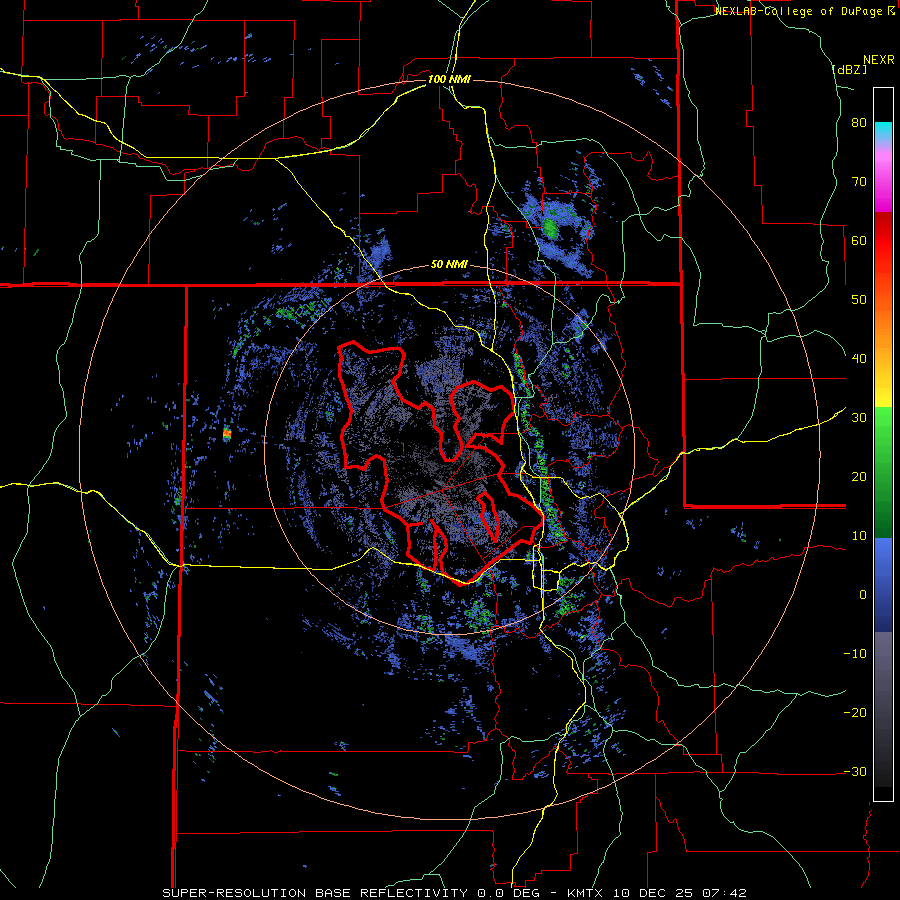Click the cyan top segment of color bar

click(x=883, y=130)
